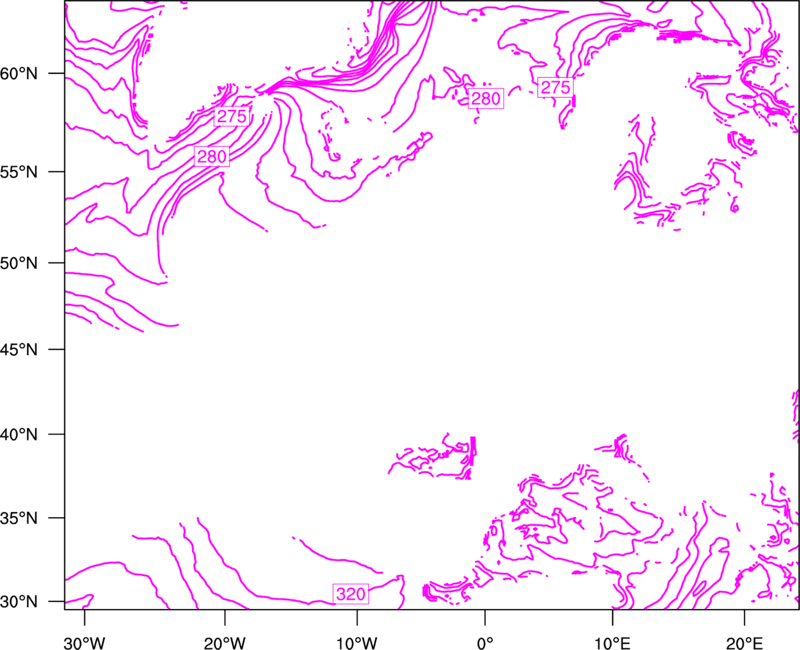Viewport: 800px width, 650px height.
Task: Select the 60°N latitude axis label
Action: (19, 74)
